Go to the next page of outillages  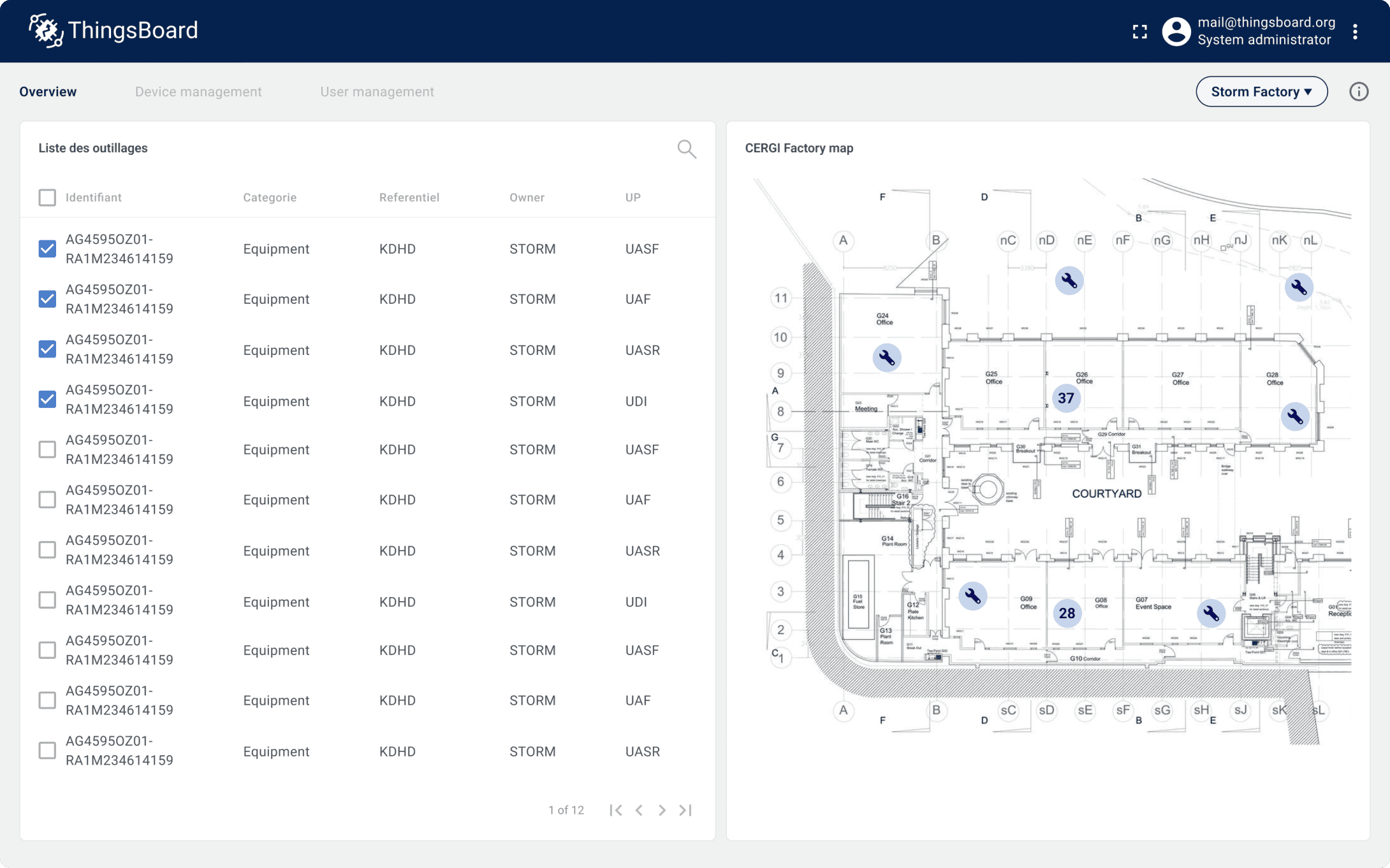(662, 810)
